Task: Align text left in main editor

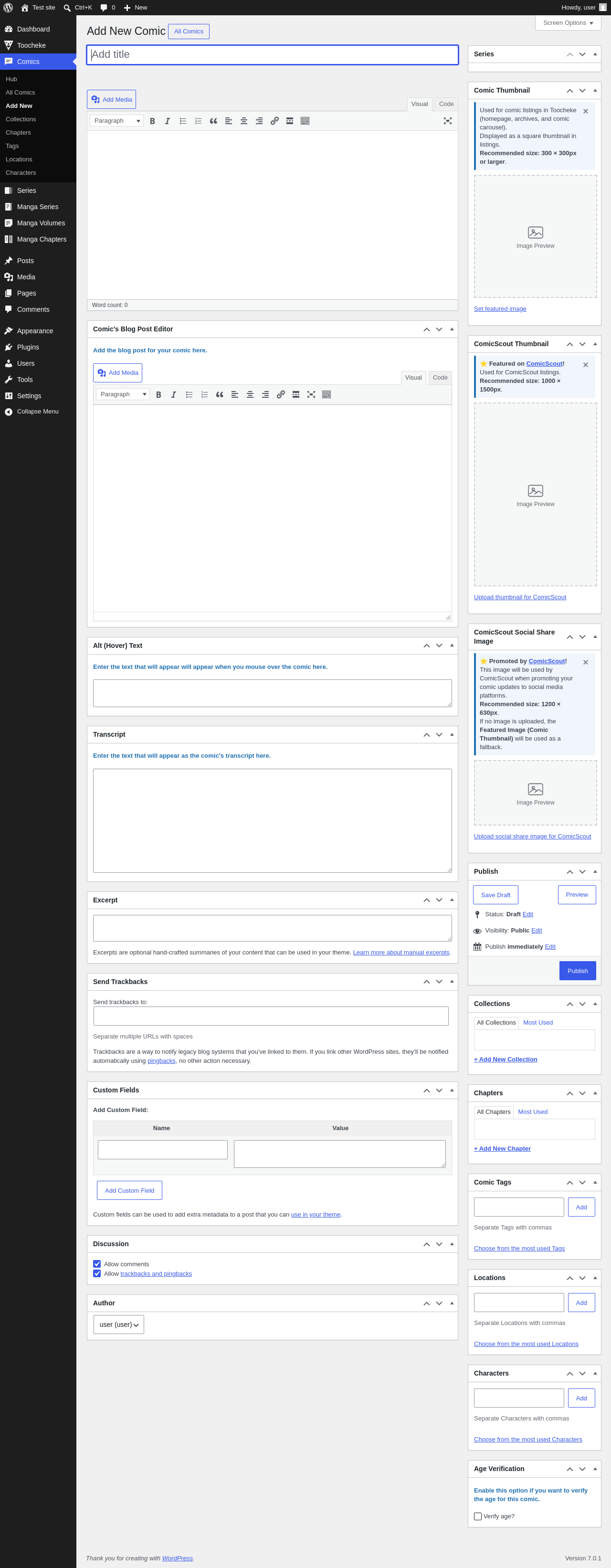Action: click(x=228, y=121)
